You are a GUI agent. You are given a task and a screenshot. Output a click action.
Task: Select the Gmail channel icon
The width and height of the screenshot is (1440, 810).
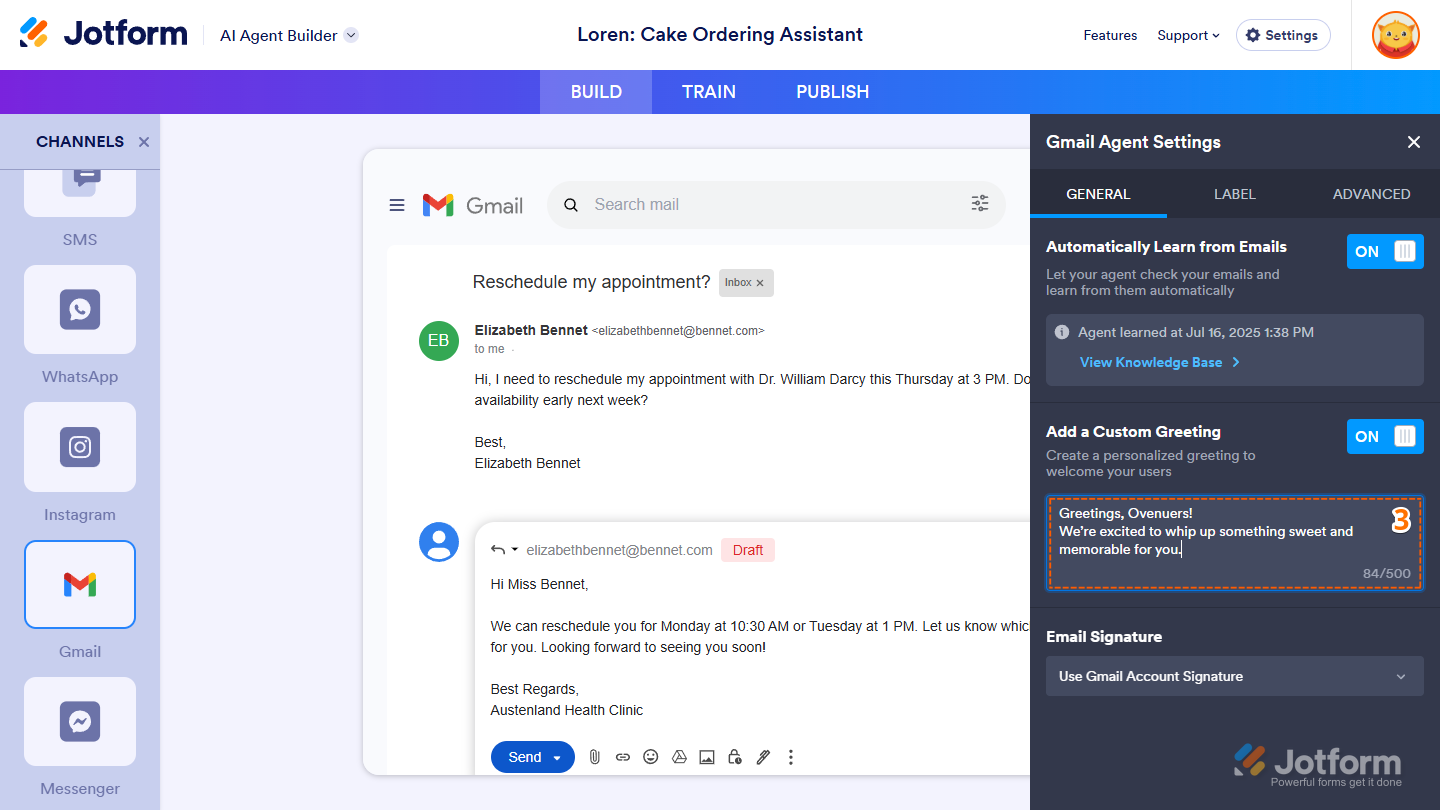pyautogui.click(x=80, y=584)
